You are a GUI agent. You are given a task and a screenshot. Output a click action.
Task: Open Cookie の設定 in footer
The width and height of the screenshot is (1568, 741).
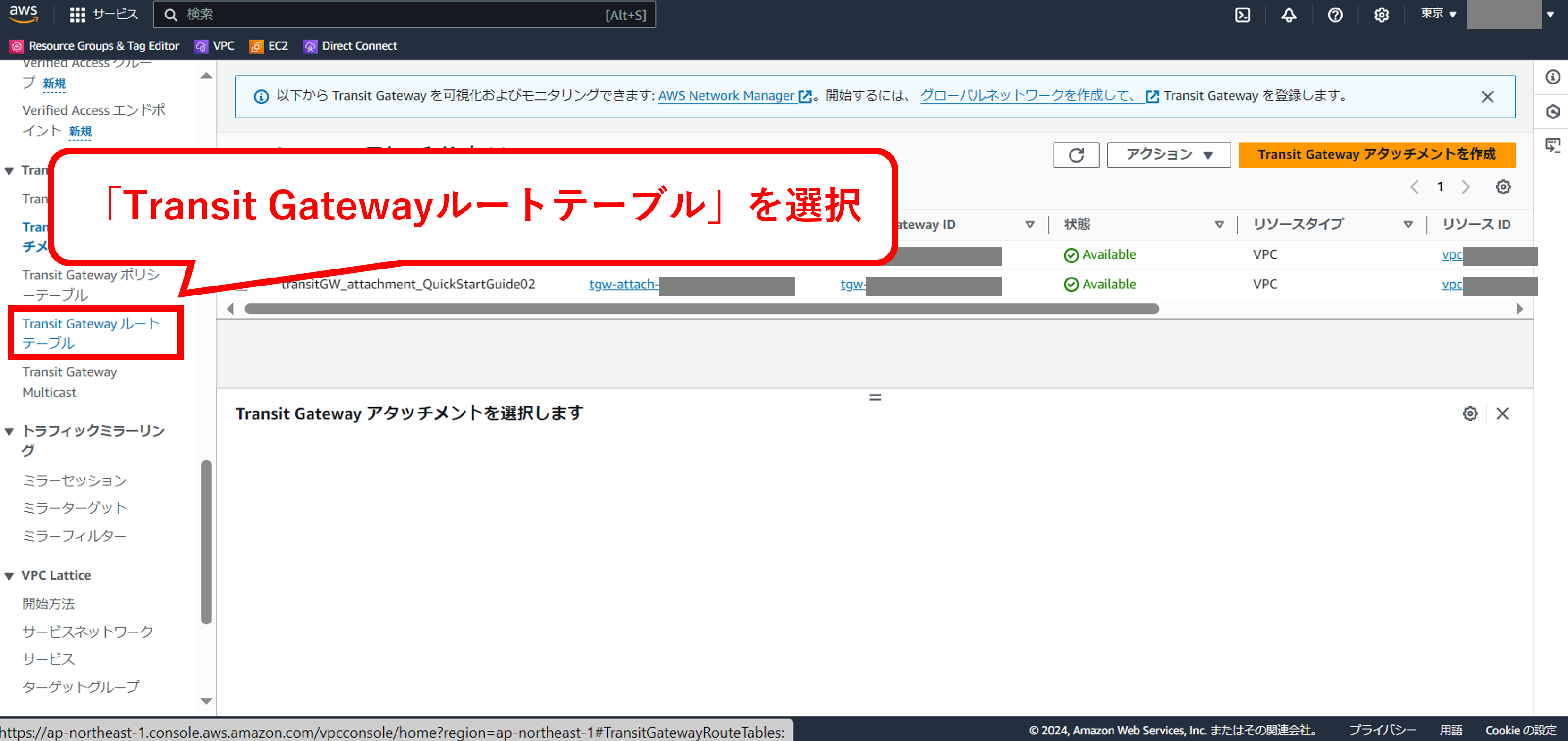tap(1520, 730)
